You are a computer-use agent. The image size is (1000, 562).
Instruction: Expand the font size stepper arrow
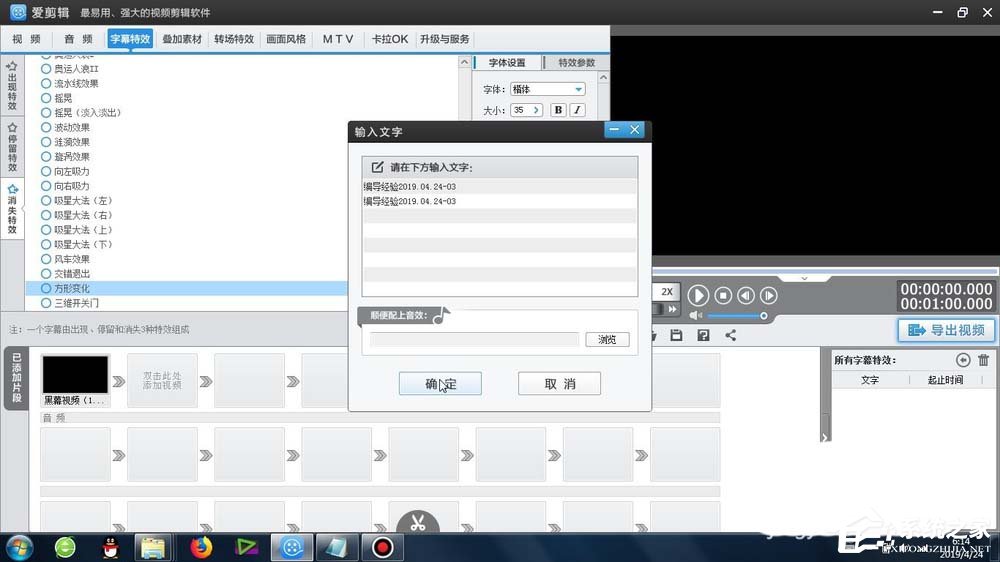click(x=536, y=110)
